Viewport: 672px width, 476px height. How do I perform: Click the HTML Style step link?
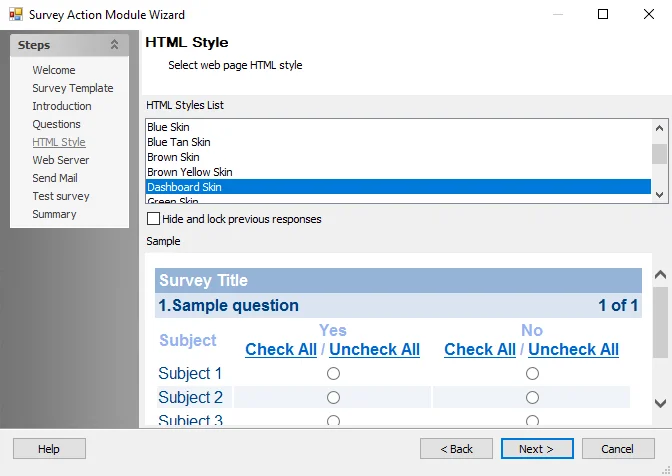[x=59, y=142]
